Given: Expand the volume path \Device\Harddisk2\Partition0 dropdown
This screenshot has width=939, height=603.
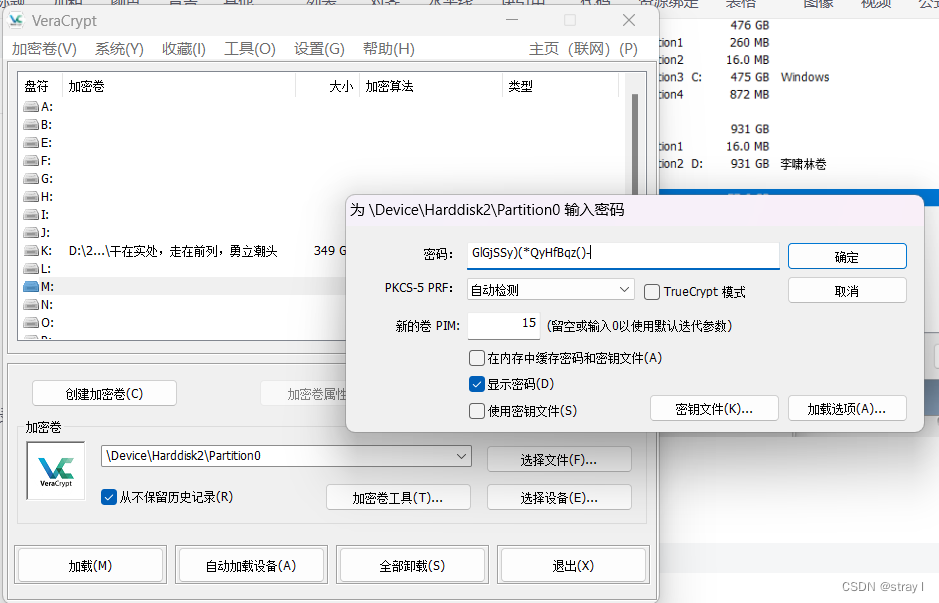Looking at the screenshot, I should coord(461,456).
